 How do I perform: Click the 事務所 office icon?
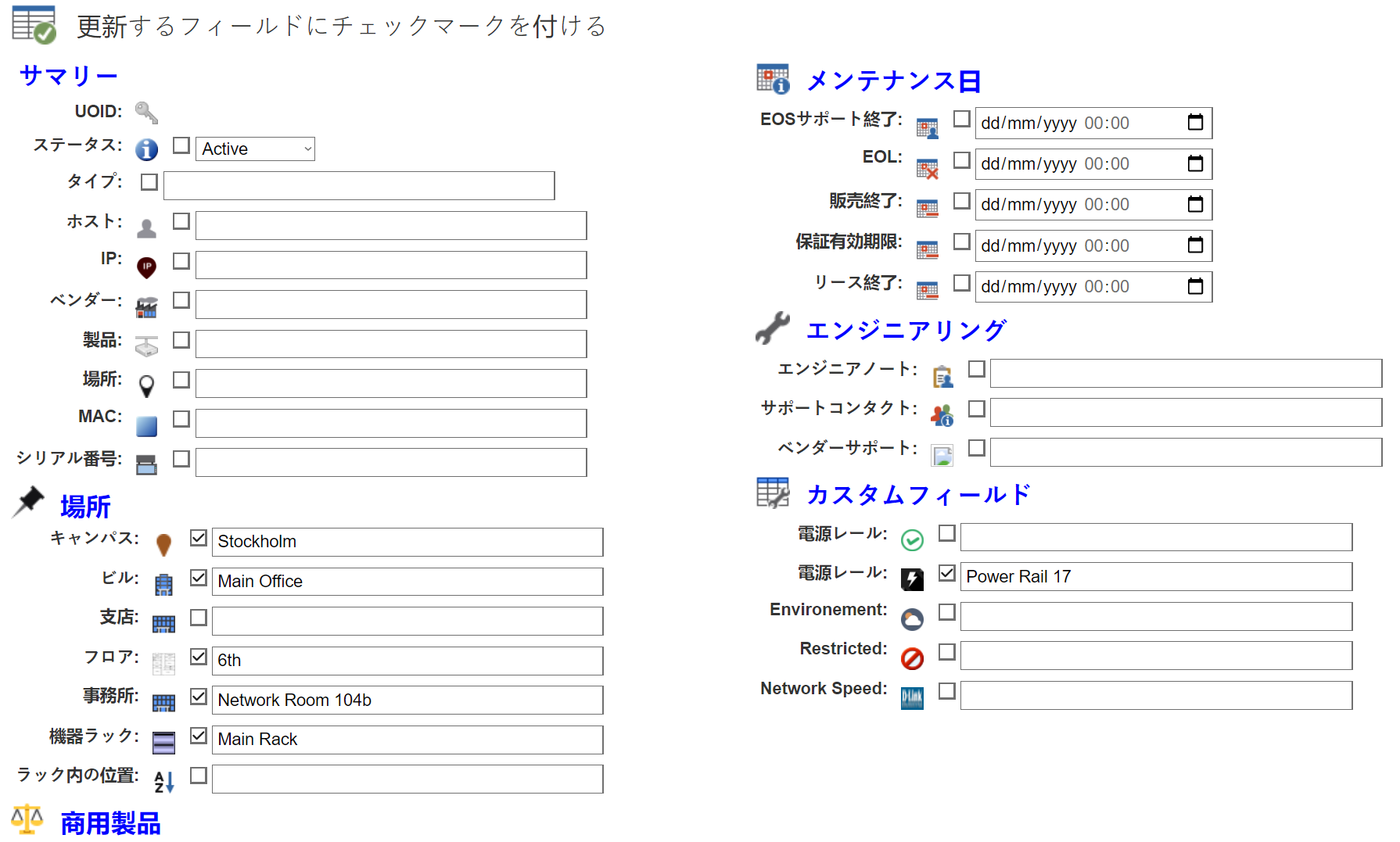coord(163,703)
